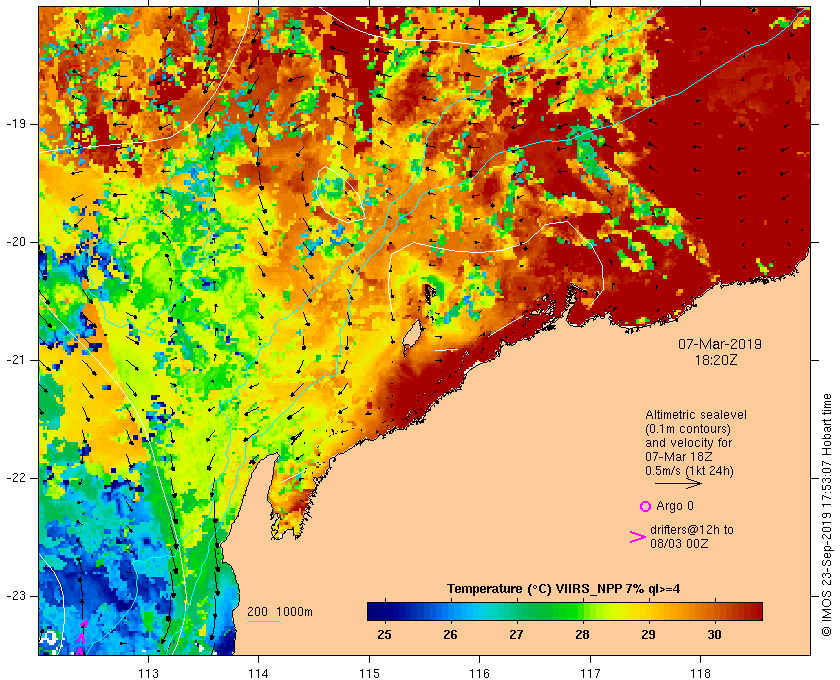840x680 pixels.
Task: Click the cyan bathymetry legend line
Action: tap(264, 622)
